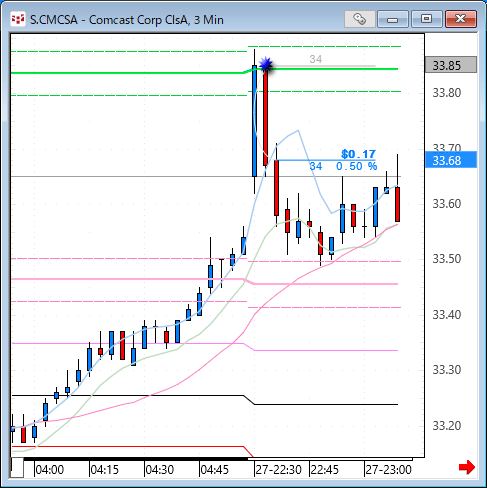Maximize the CMCSA chart window
The image size is (487, 488).
427,19
